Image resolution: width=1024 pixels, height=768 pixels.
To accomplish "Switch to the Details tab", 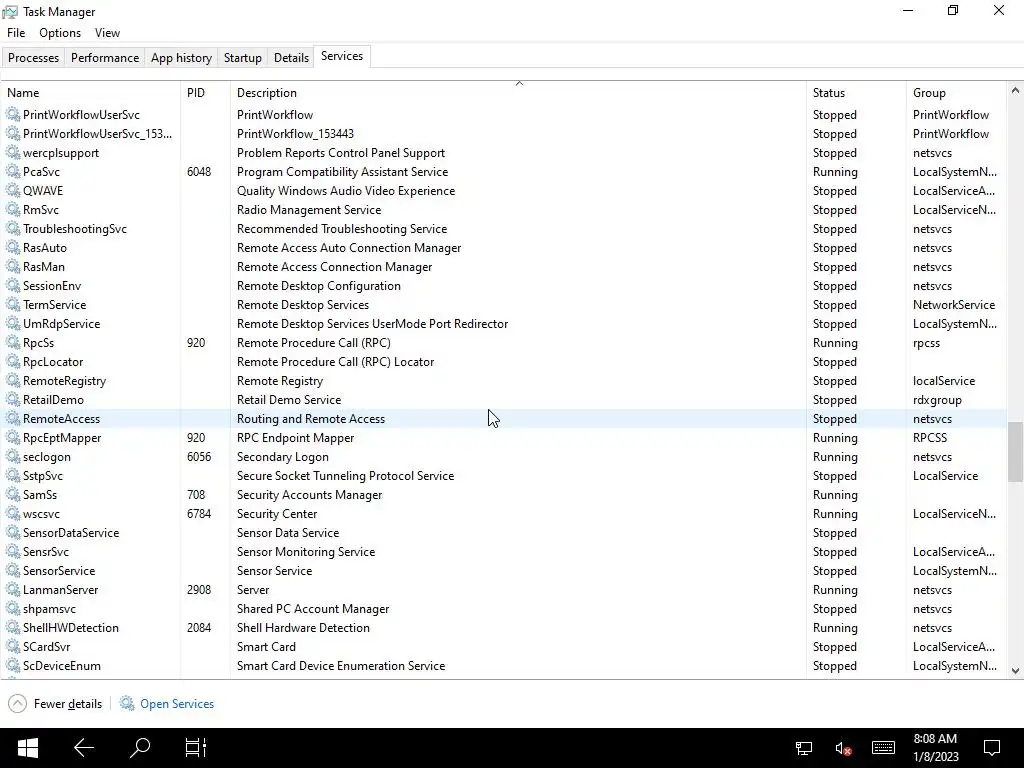I will pos(291,57).
